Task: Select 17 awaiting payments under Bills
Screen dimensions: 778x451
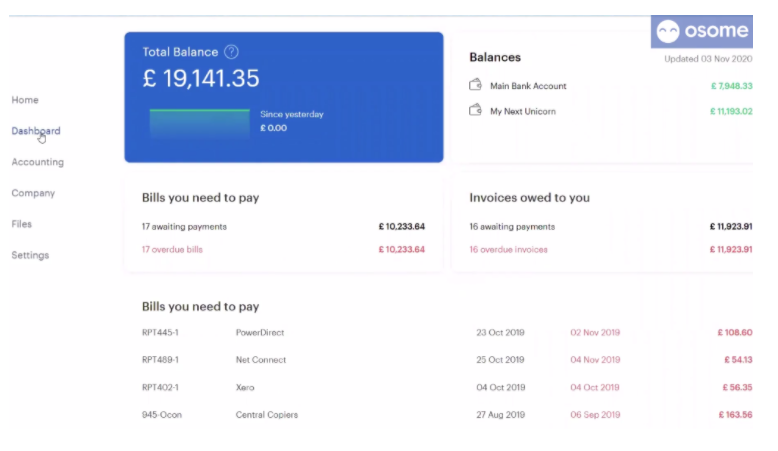Action: (x=184, y=227)
